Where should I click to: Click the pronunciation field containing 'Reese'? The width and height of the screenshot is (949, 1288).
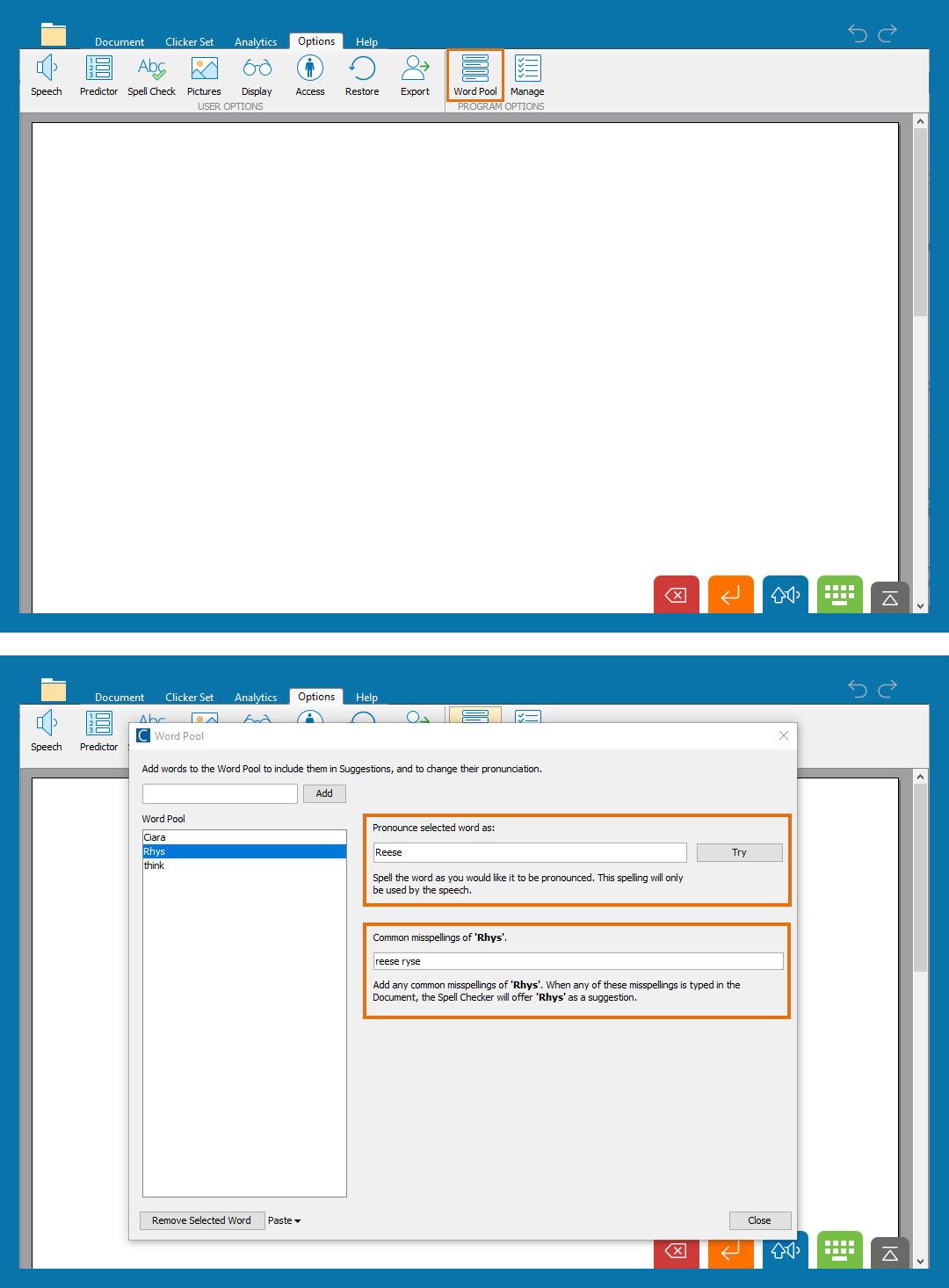click(529, 852)
